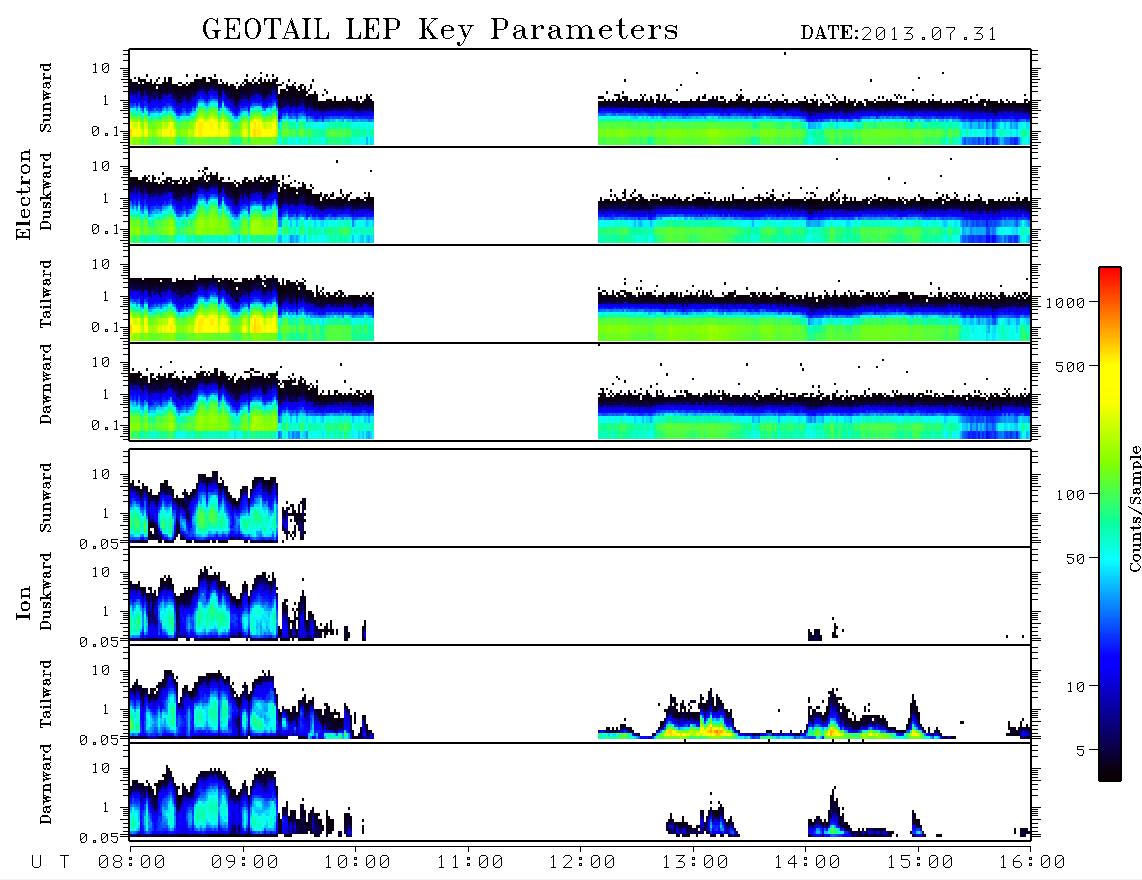Click the "11:00" time tick label

coord(470,862)
